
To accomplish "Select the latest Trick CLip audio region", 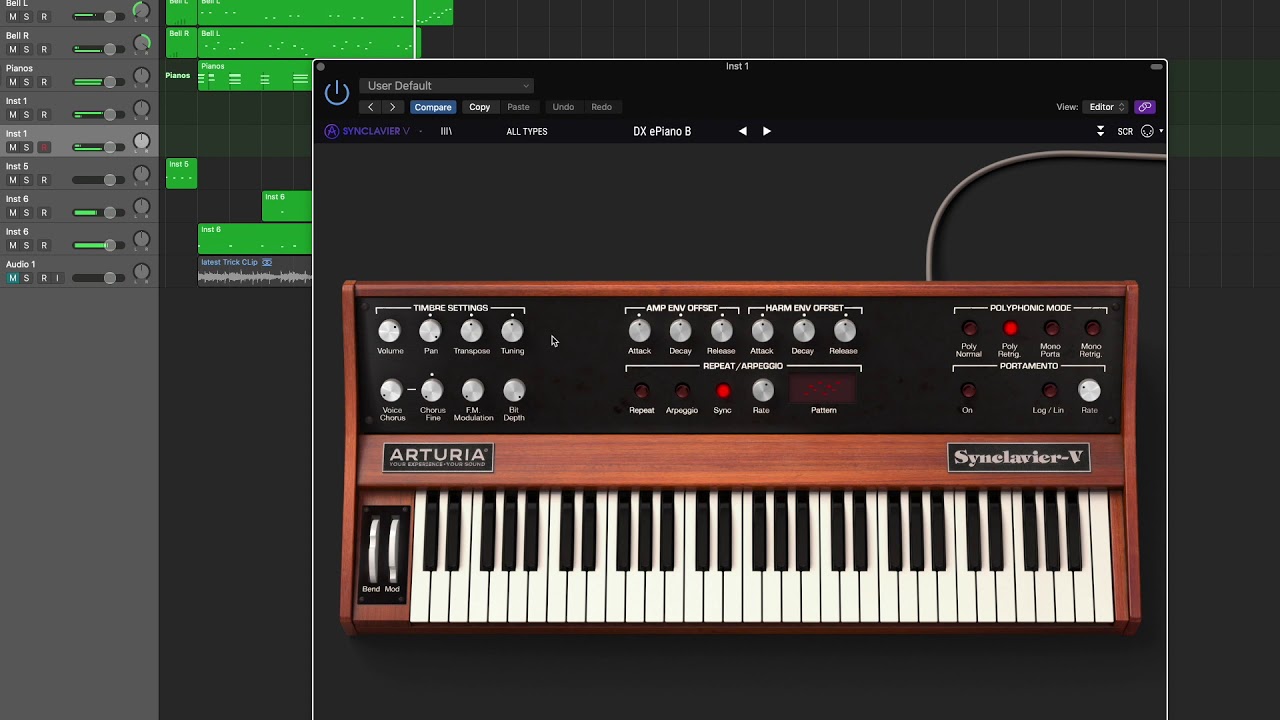I will pyautogui.click(x=255, y=271).
